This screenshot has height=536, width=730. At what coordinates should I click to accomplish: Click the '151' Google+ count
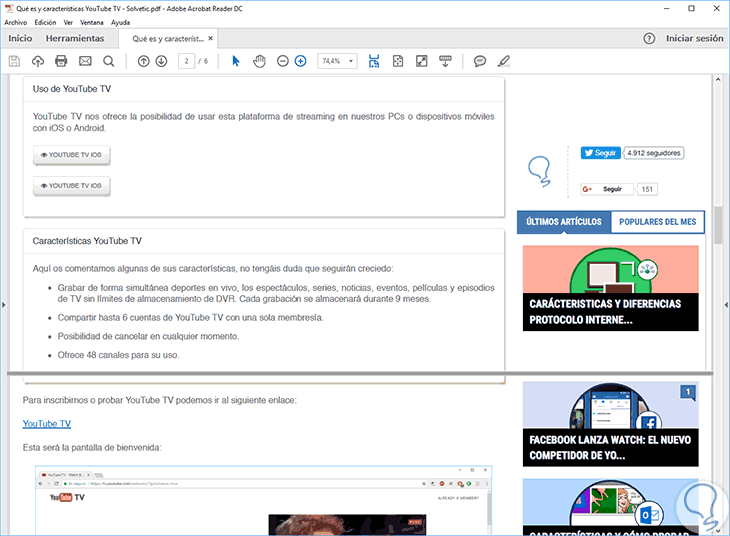[x=647, y=189]
